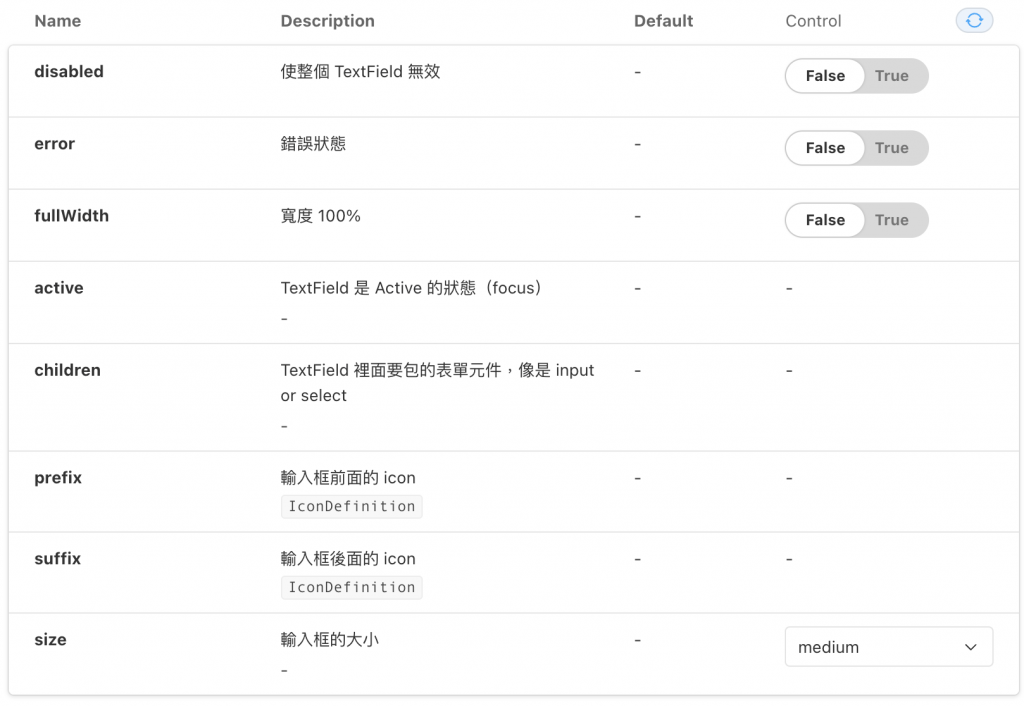The height and width of the screenshot is (706, 1024).
Task: Open the size medium dropdown
Action: tap(872, 647)
